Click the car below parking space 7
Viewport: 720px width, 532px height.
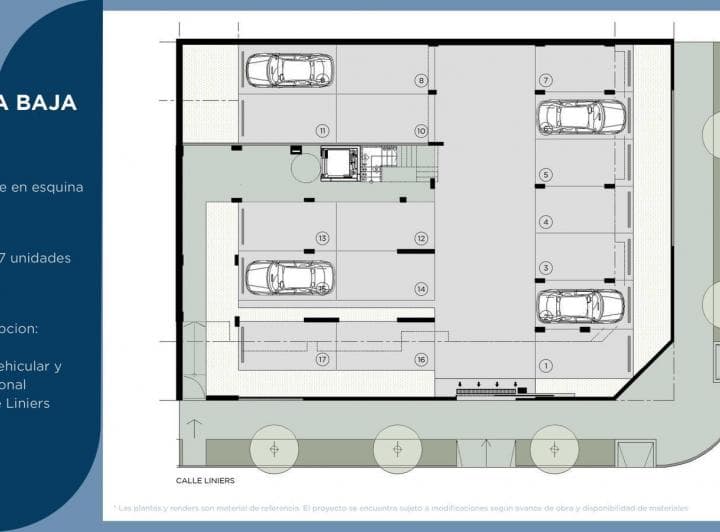point(581,117)
